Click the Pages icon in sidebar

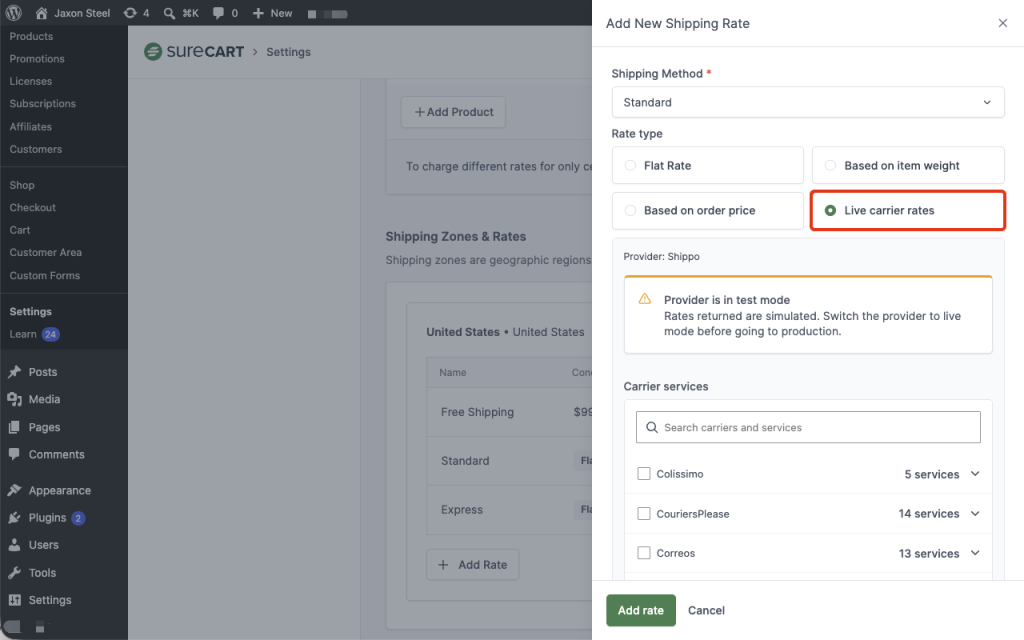(x=14, y=427)
